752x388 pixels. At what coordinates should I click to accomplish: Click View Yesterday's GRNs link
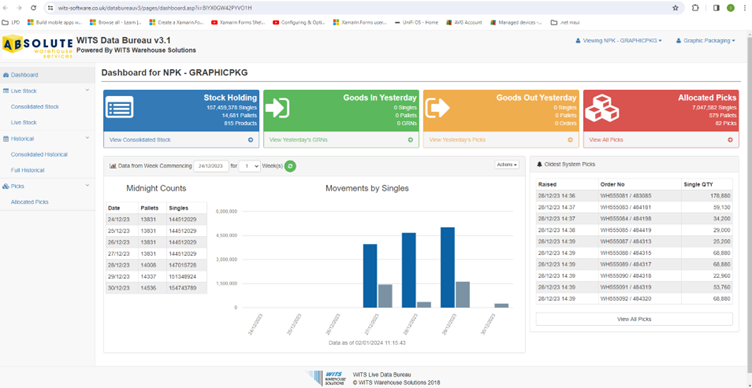[298, 140]
